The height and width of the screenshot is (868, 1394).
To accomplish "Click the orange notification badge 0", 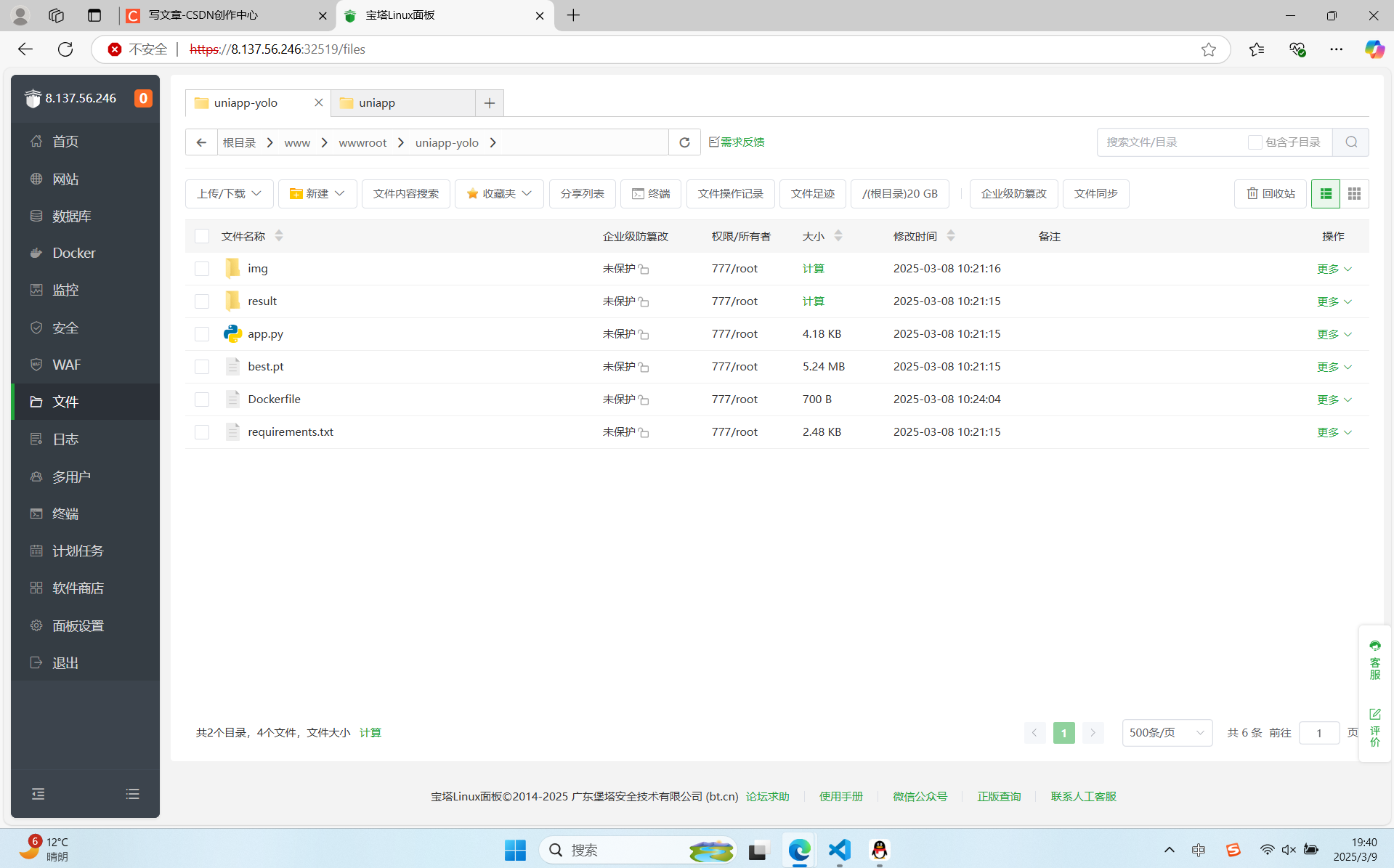I will (143, 98).
